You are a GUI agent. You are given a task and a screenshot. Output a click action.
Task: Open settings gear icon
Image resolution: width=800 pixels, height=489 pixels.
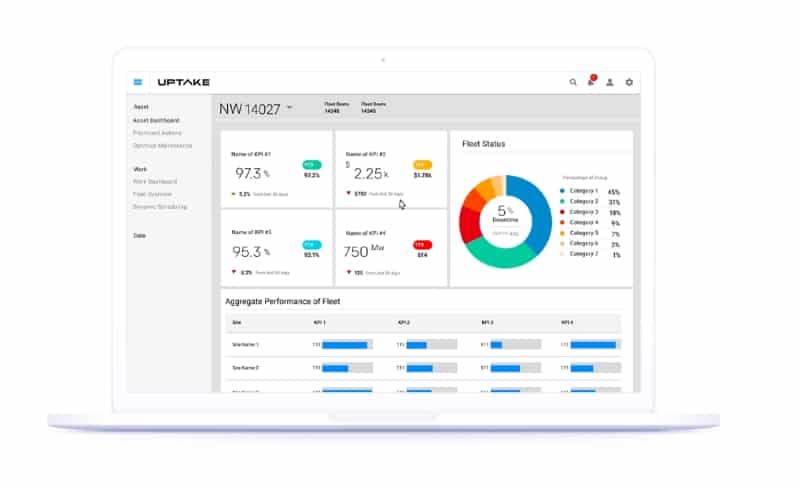pos(629,82)
